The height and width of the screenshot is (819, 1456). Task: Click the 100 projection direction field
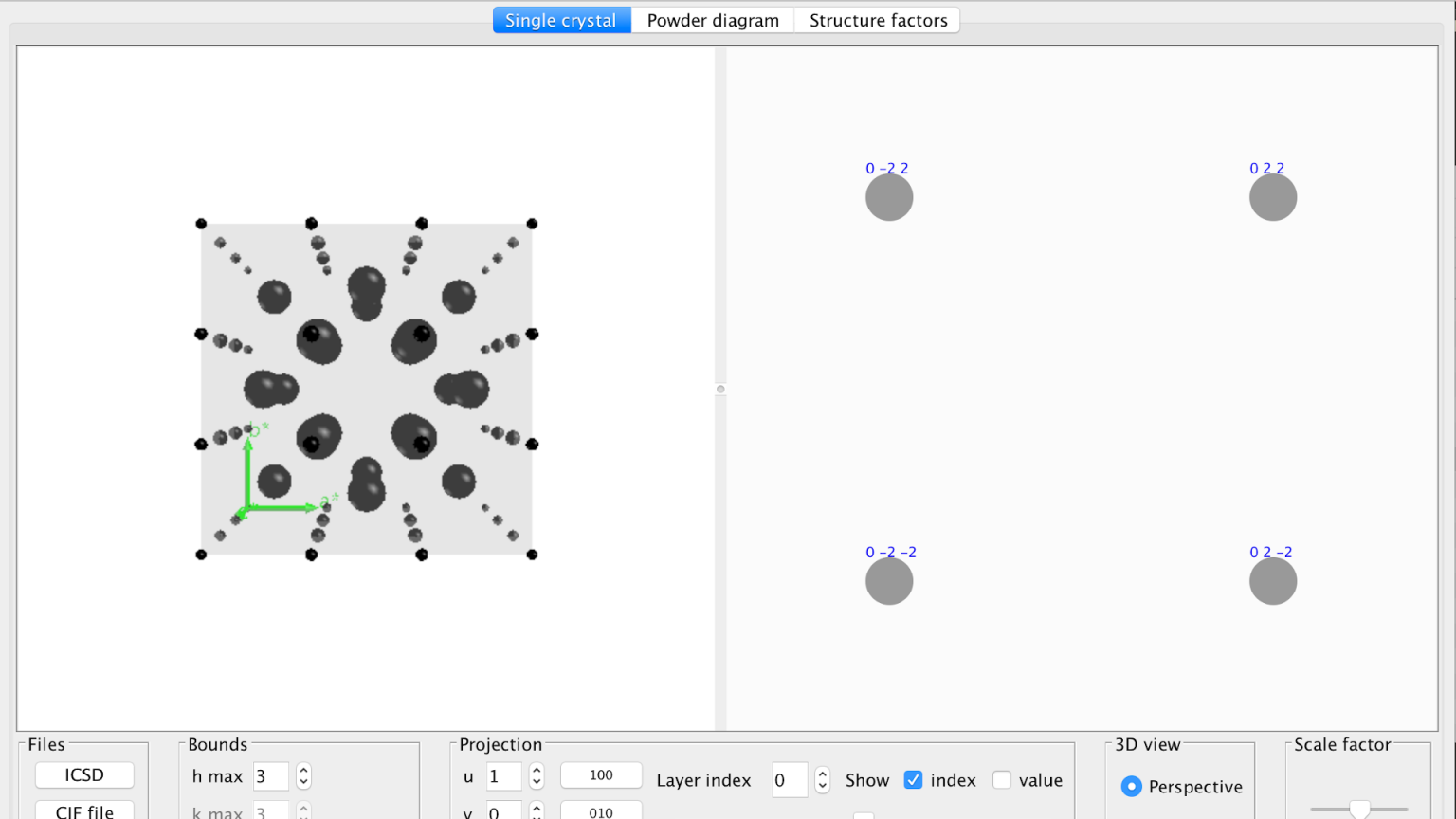click(x=601, y=775)
